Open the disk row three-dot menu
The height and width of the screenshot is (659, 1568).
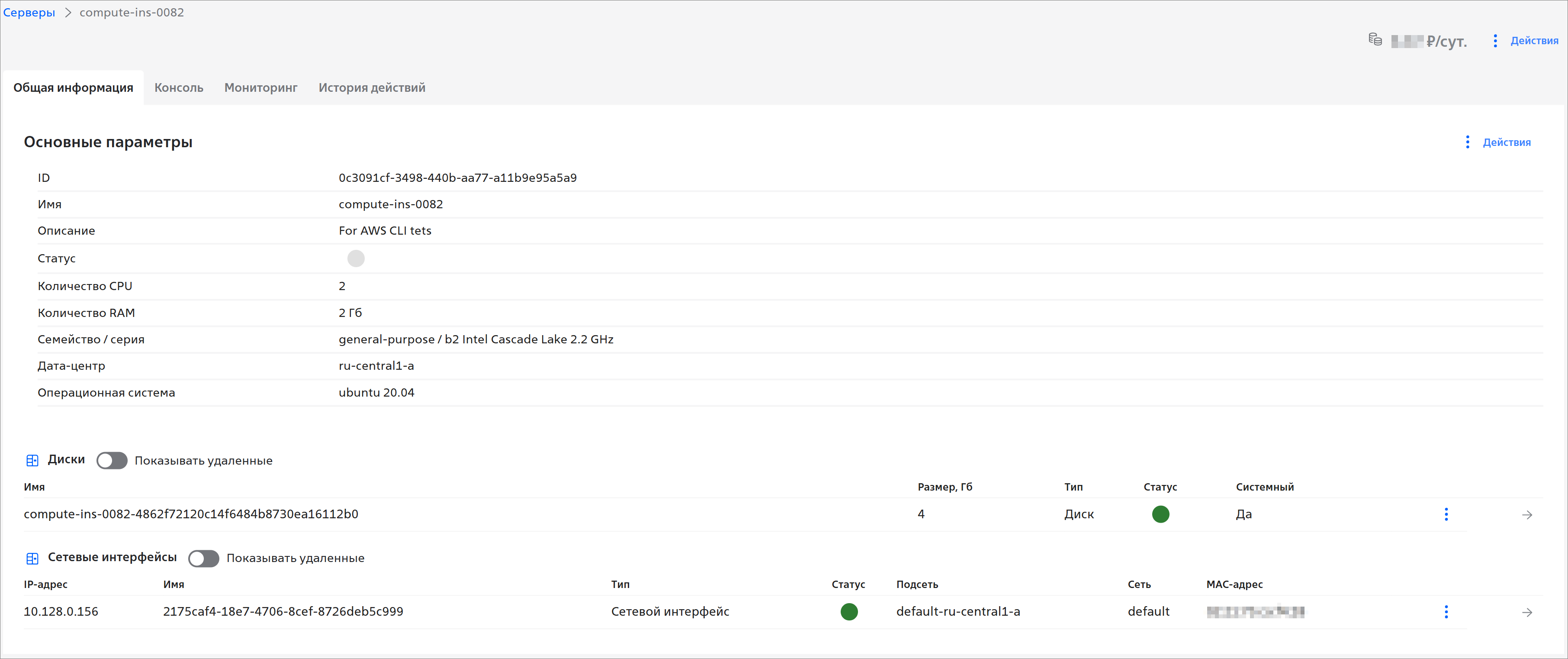click(1446, 515)
